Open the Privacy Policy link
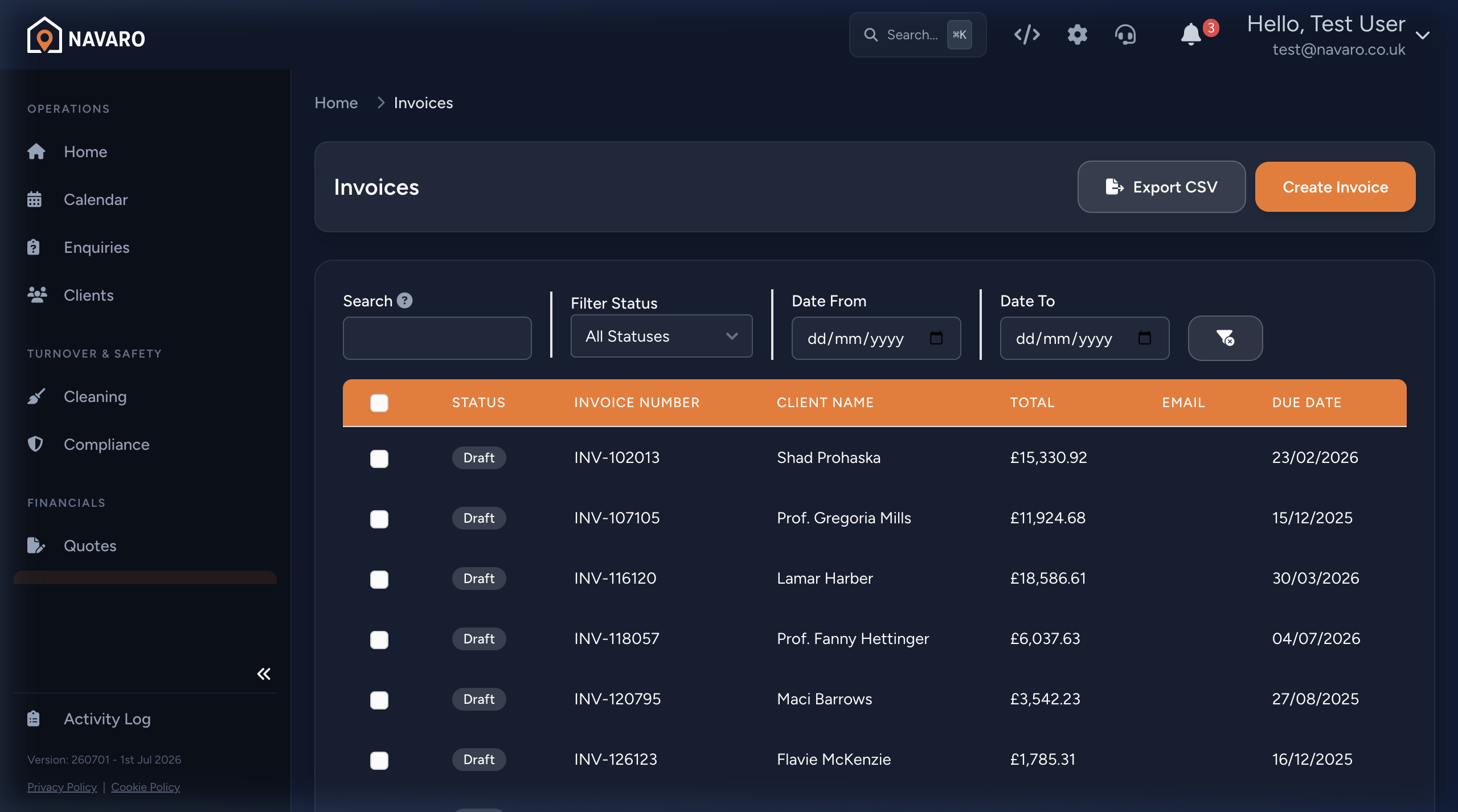This screenshot has height=812, width=1458. pyautogui.click(x=62, y=786)
